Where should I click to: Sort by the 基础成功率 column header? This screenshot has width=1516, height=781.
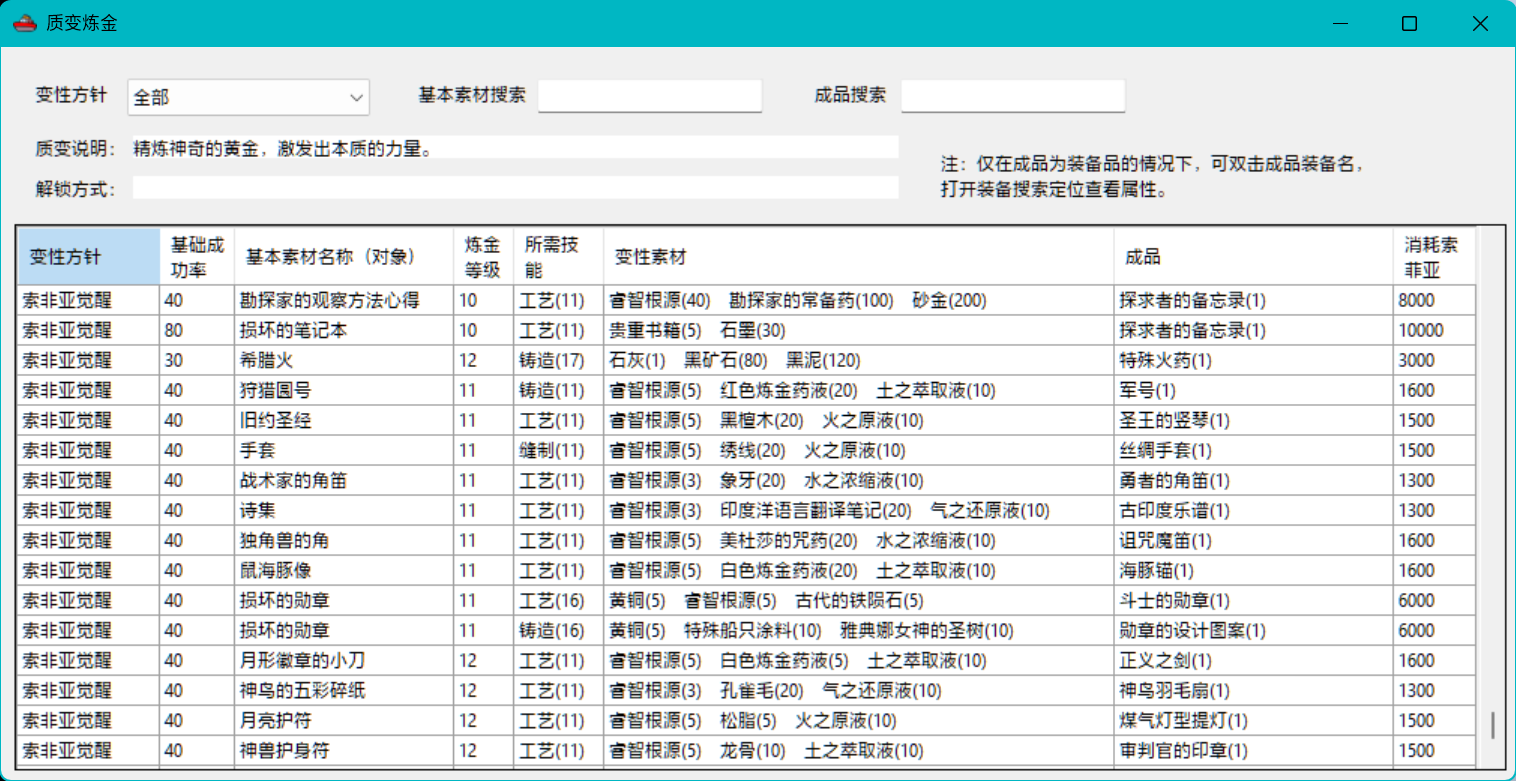[x=196, y=256]
